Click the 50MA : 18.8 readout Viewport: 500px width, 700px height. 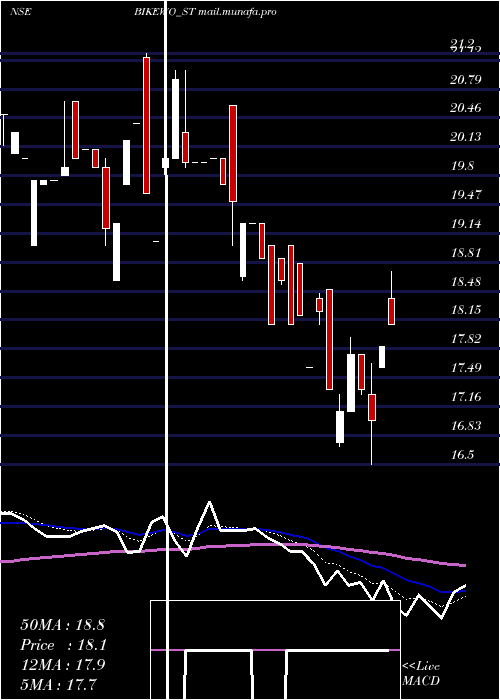pos(62,625)
